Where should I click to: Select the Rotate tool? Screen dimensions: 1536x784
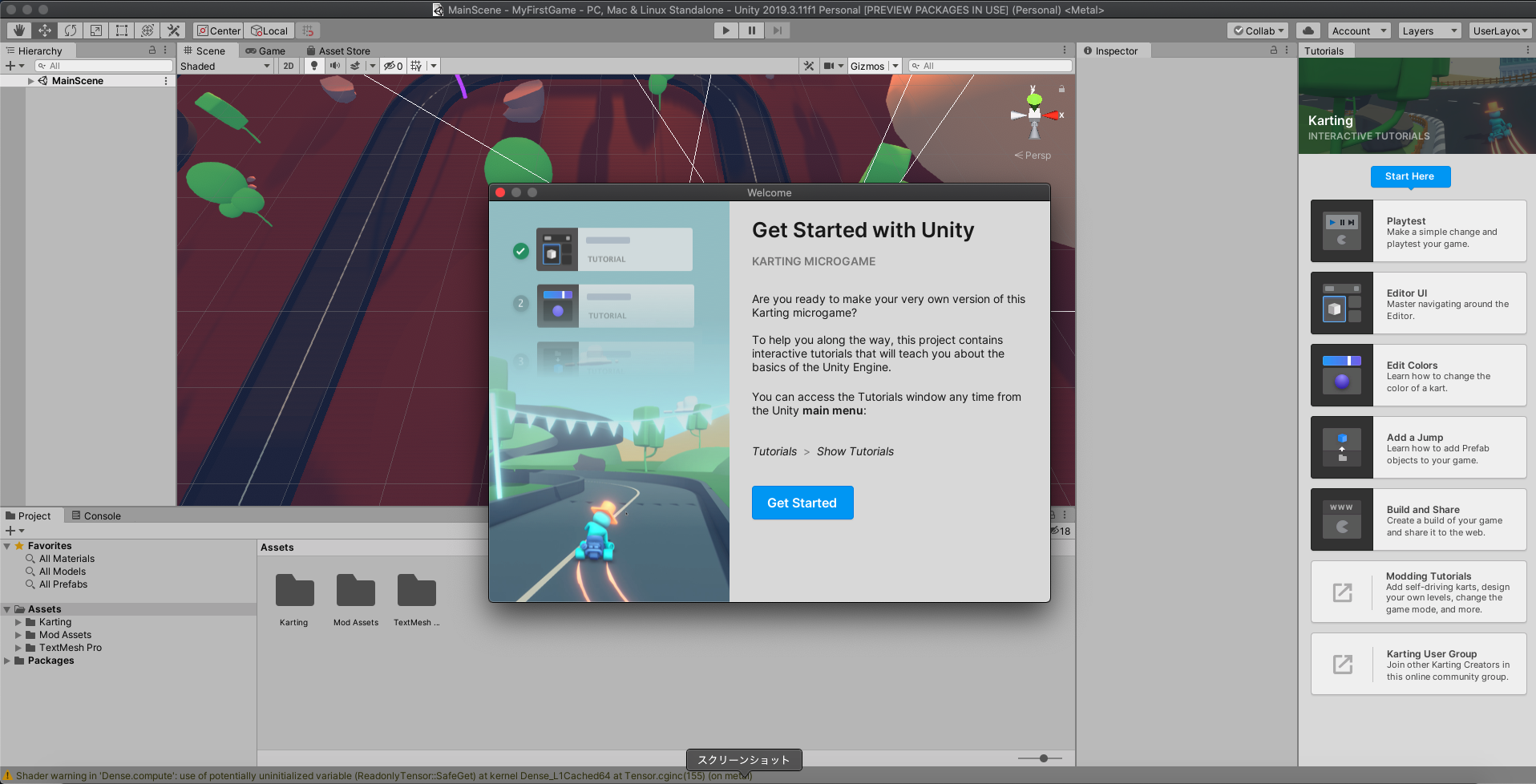pos(71,30)
